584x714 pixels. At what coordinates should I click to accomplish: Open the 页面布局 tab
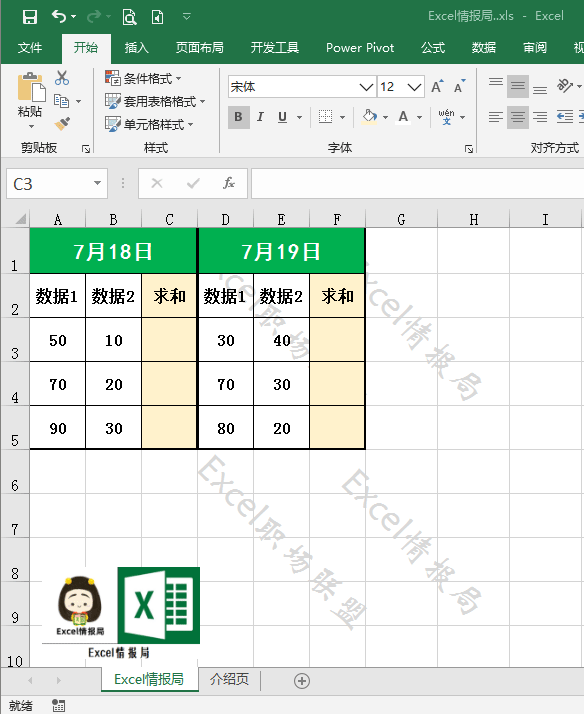pyautogui.click(x=199, y=47)
